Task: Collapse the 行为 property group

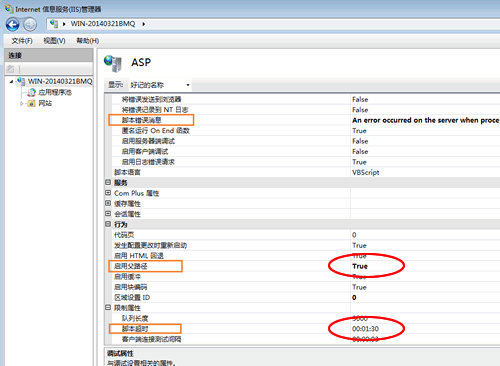Action: click(x=108, y=224)
